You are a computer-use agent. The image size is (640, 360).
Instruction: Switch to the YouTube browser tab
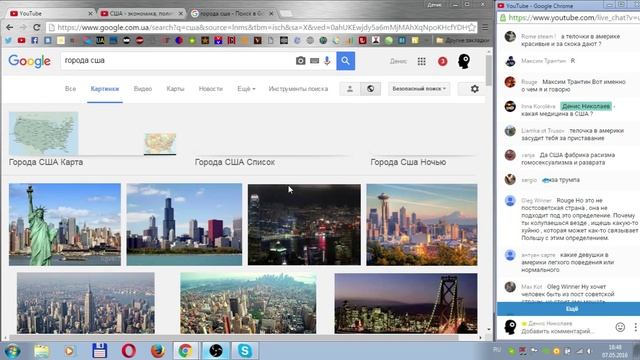tap(51, 13)
